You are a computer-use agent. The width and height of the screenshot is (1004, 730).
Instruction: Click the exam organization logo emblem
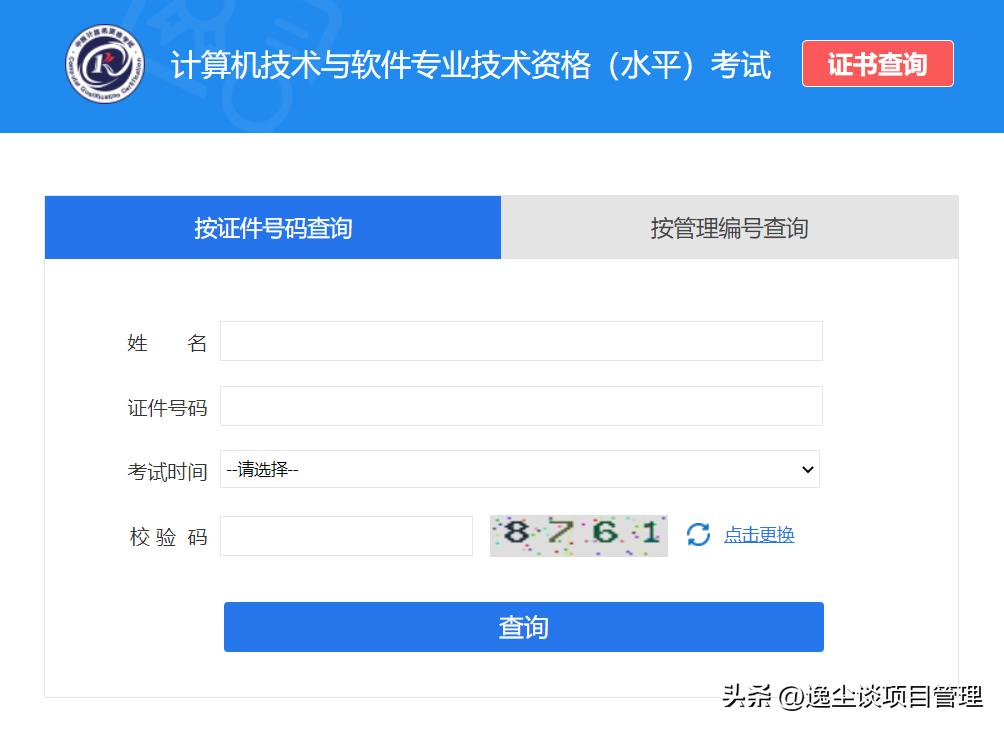pyautogui.click(x=104, y=64)
